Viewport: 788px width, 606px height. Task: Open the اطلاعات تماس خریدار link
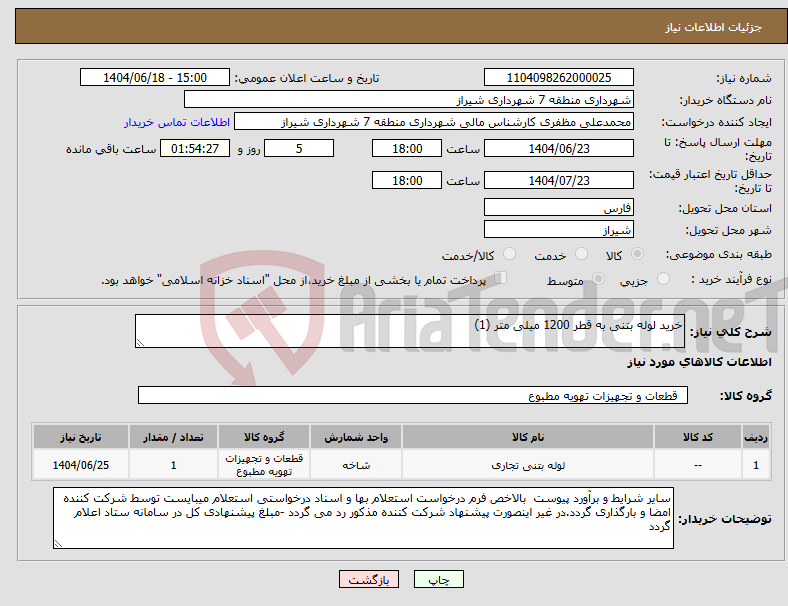coord(177,122)
